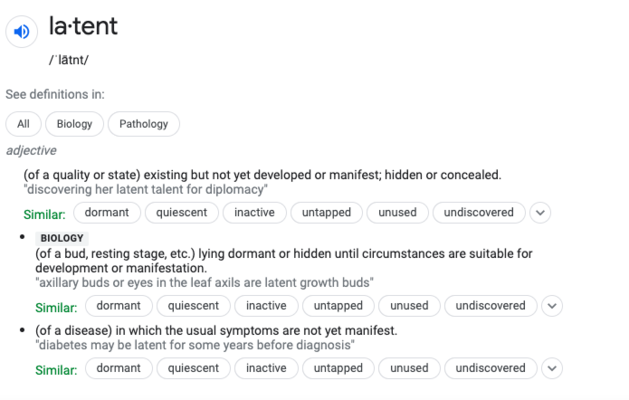
Task: Select the Biology definitions filter
Action: tap(75, 124)
